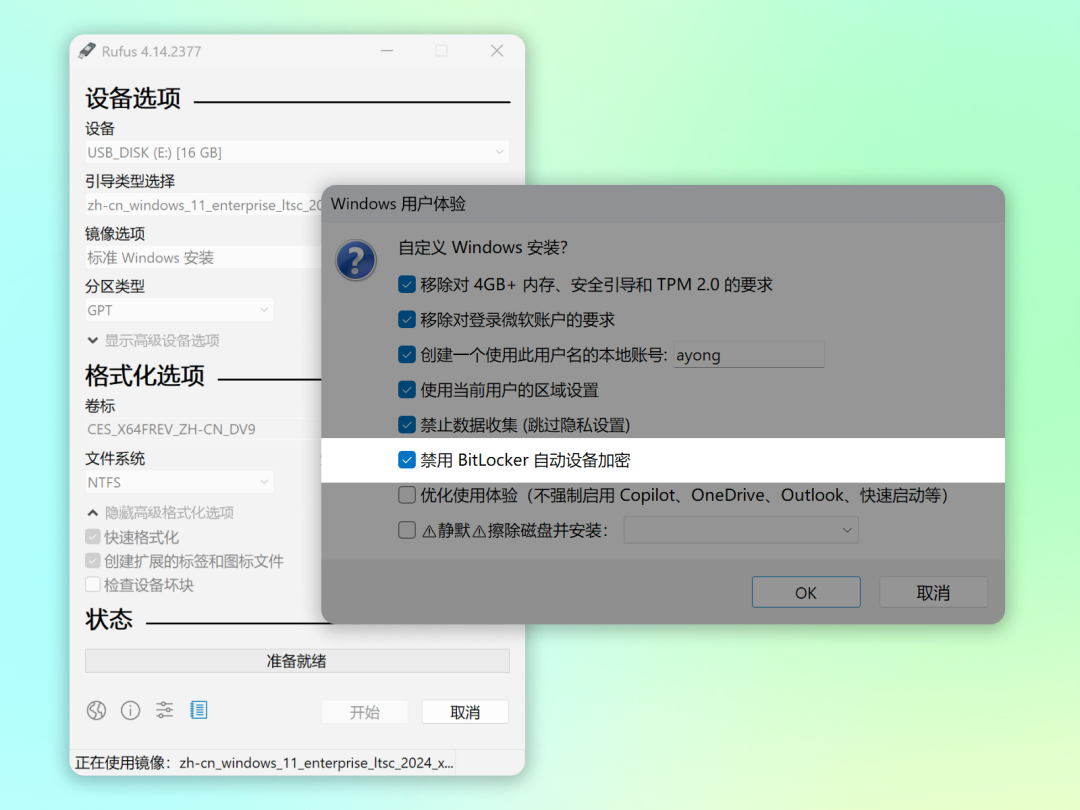
Task: Open the Rufus about info icon
Action: click(130, 710)
